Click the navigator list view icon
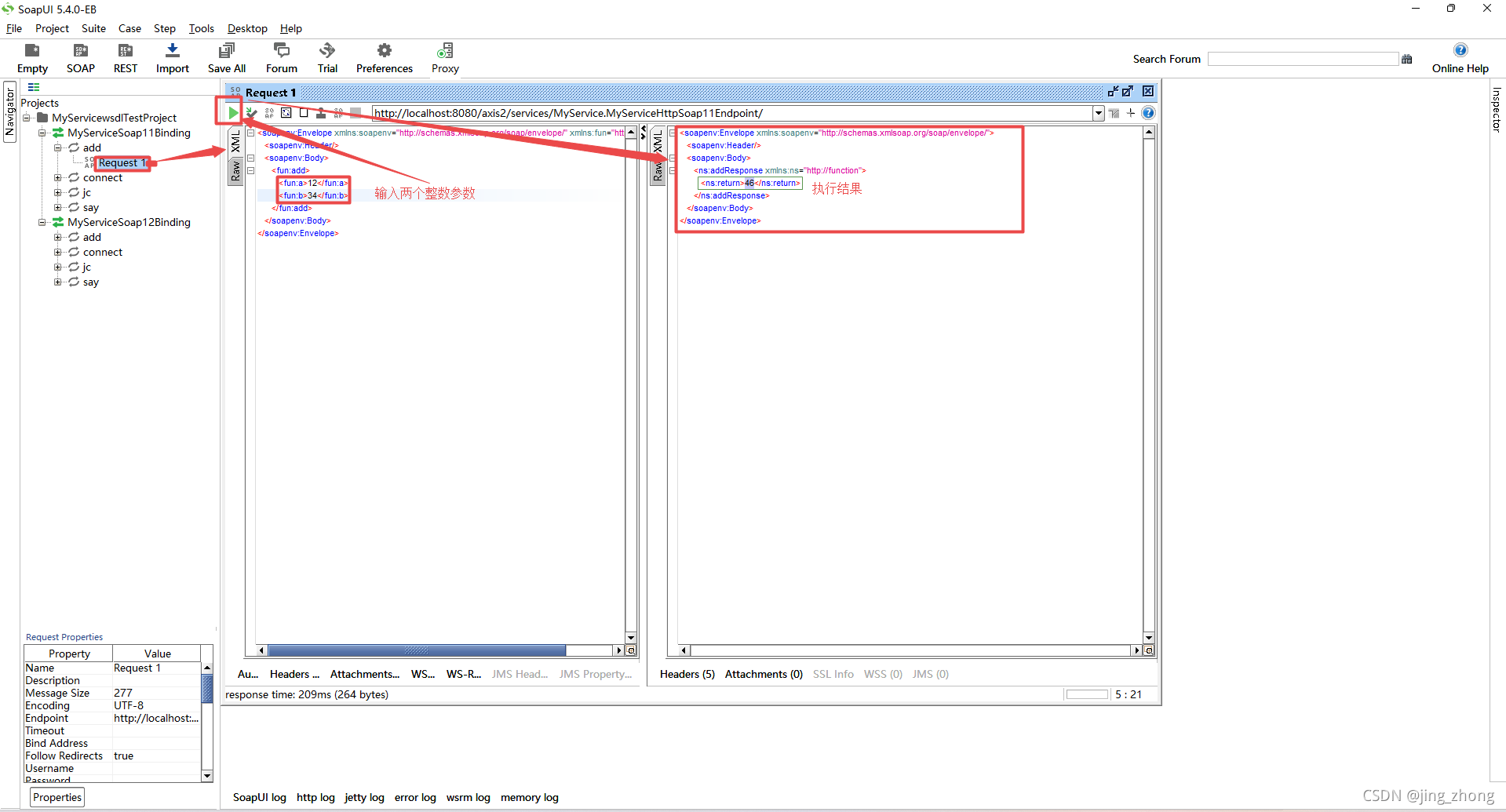Viewport: 1506px width, 812px height. (34, 87)
